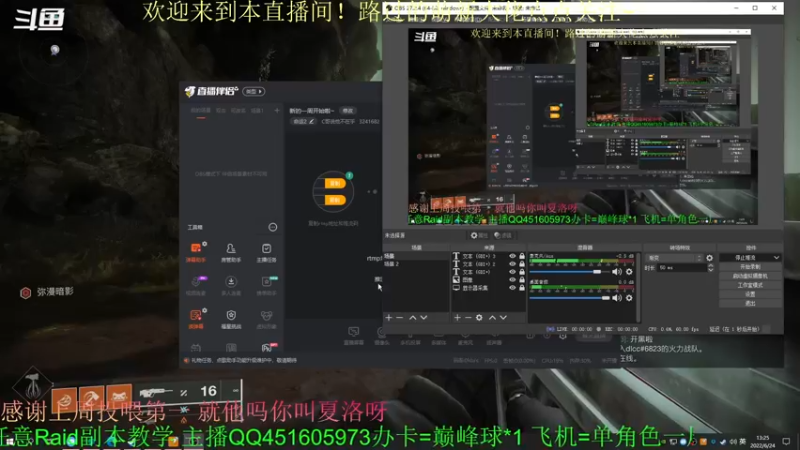Screen dimensions: 800x450
Task: Open the Windows taskbar clock
Action: click(762, 441)
